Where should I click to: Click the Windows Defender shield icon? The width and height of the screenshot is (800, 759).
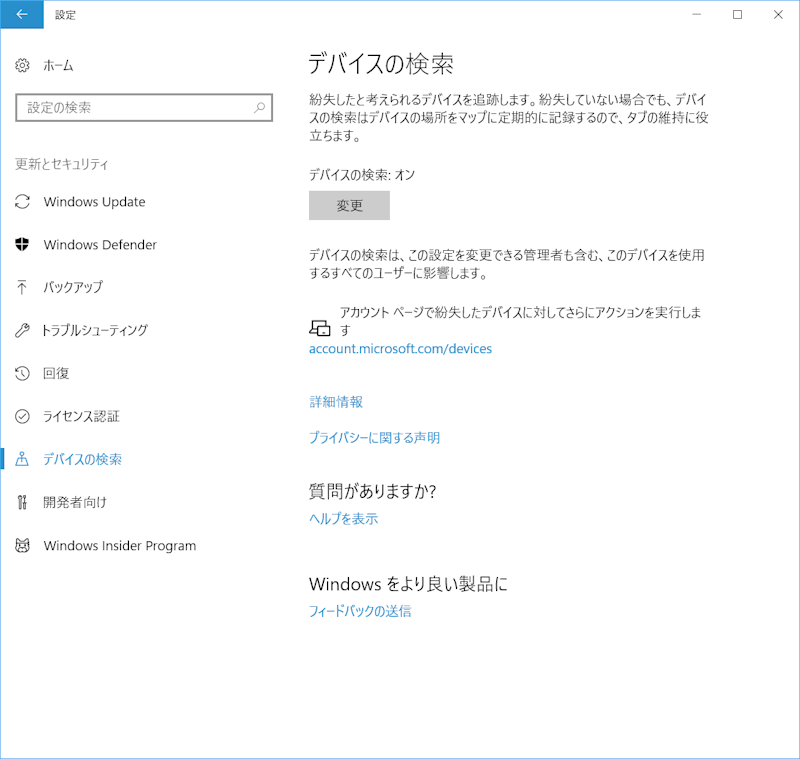tap(23, 245)
